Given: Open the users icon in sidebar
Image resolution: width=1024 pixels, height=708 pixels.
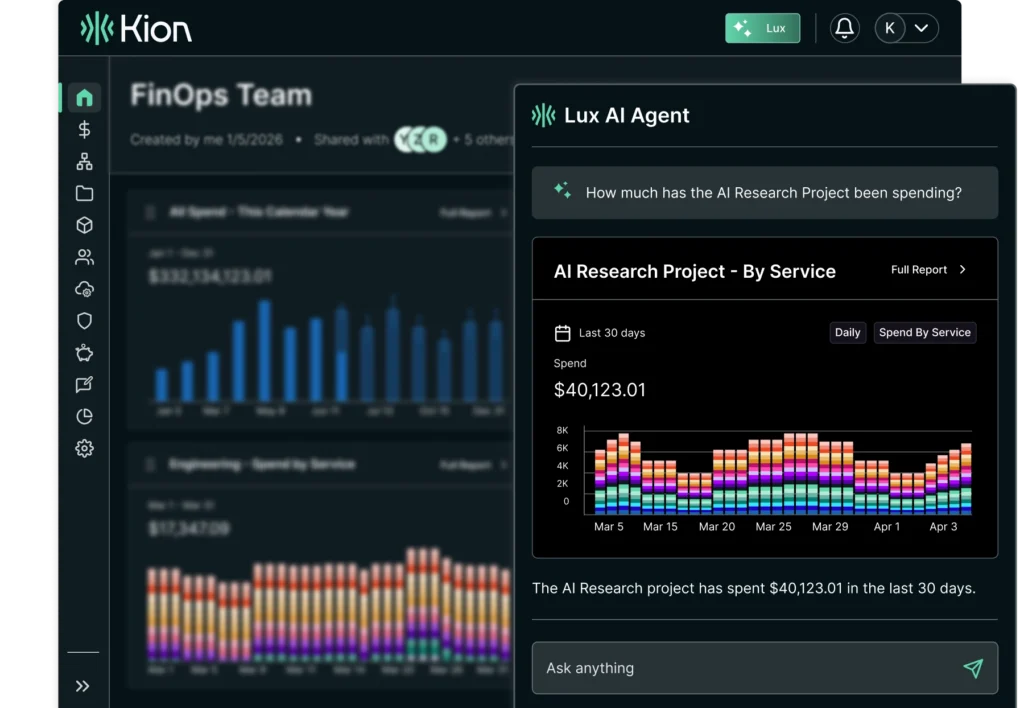Looking at the screenshot, I should coord(84,257).
